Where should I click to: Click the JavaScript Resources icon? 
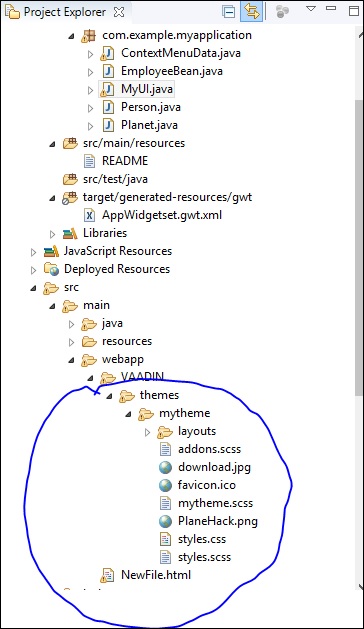click(51, 252)
